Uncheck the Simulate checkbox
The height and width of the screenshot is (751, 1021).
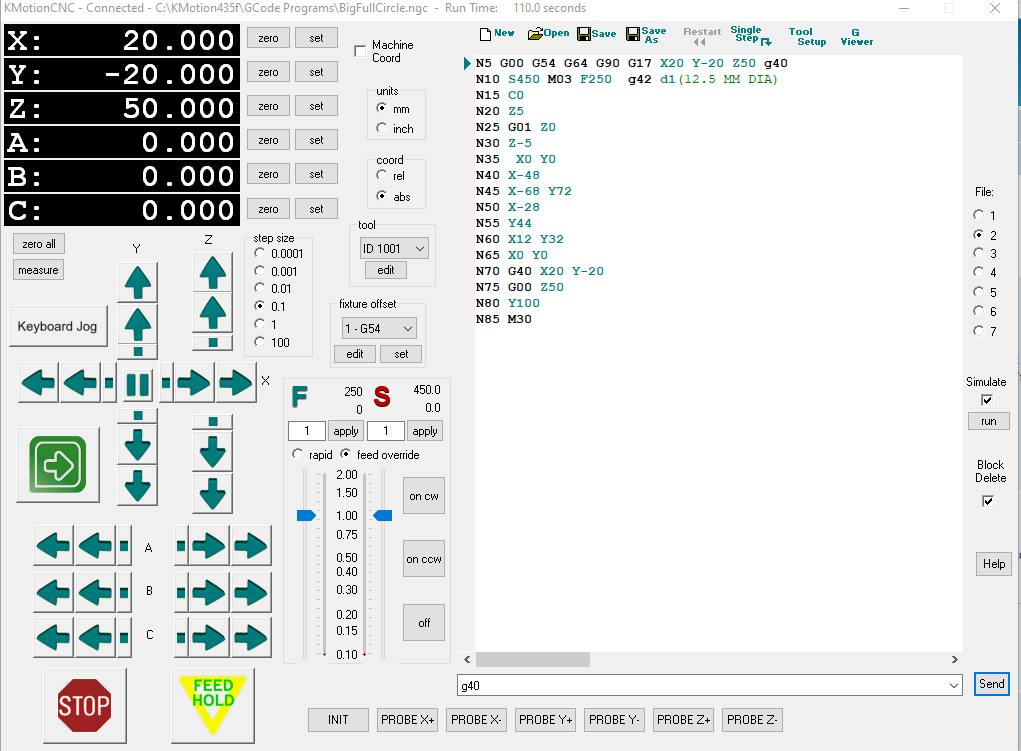point(987,400)
